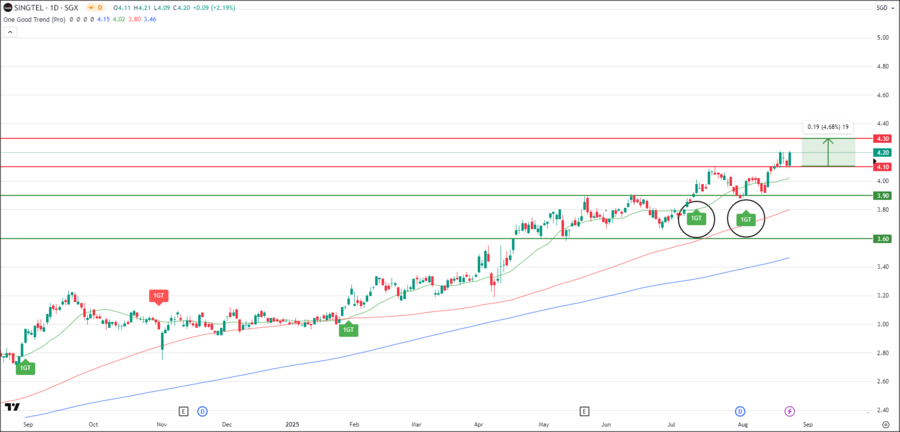This screenshot has height=432, width=900.
Task: Click the red 1GT sell signal in November
Action: [159, 297]
